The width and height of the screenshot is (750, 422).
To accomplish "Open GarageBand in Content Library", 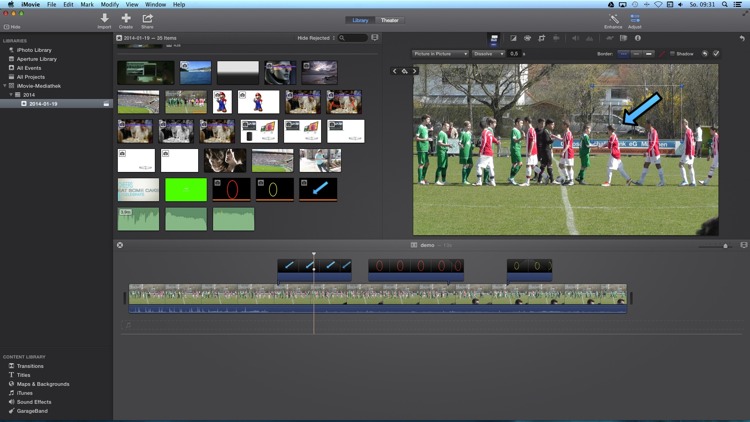I will click(x=32, y=411).
